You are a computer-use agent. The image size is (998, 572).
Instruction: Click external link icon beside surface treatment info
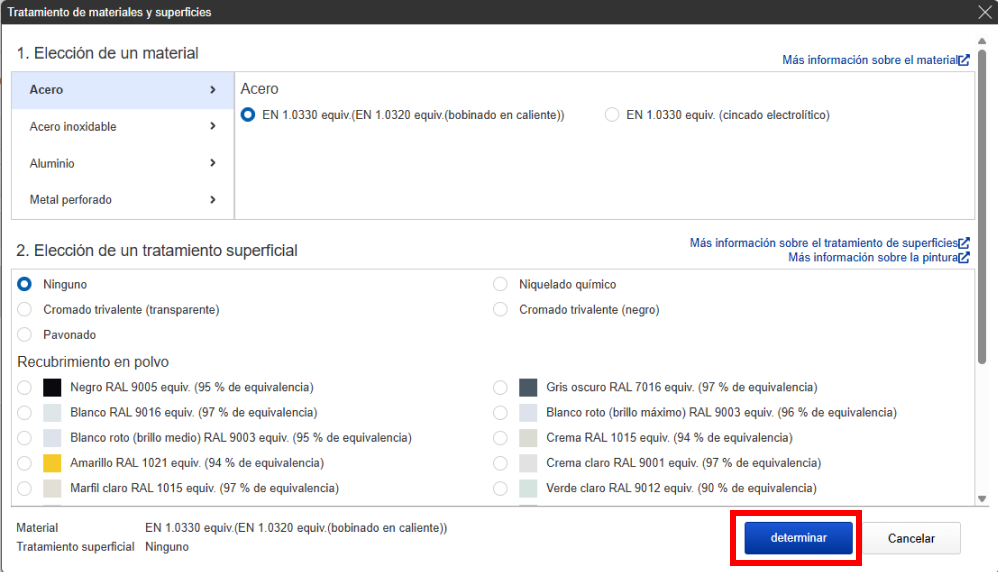point(964,243)
